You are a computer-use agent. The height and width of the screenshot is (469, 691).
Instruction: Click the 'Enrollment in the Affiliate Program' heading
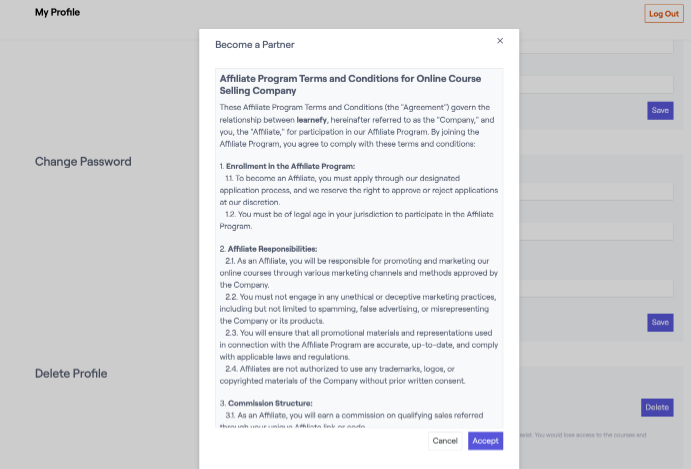point(290,166)
